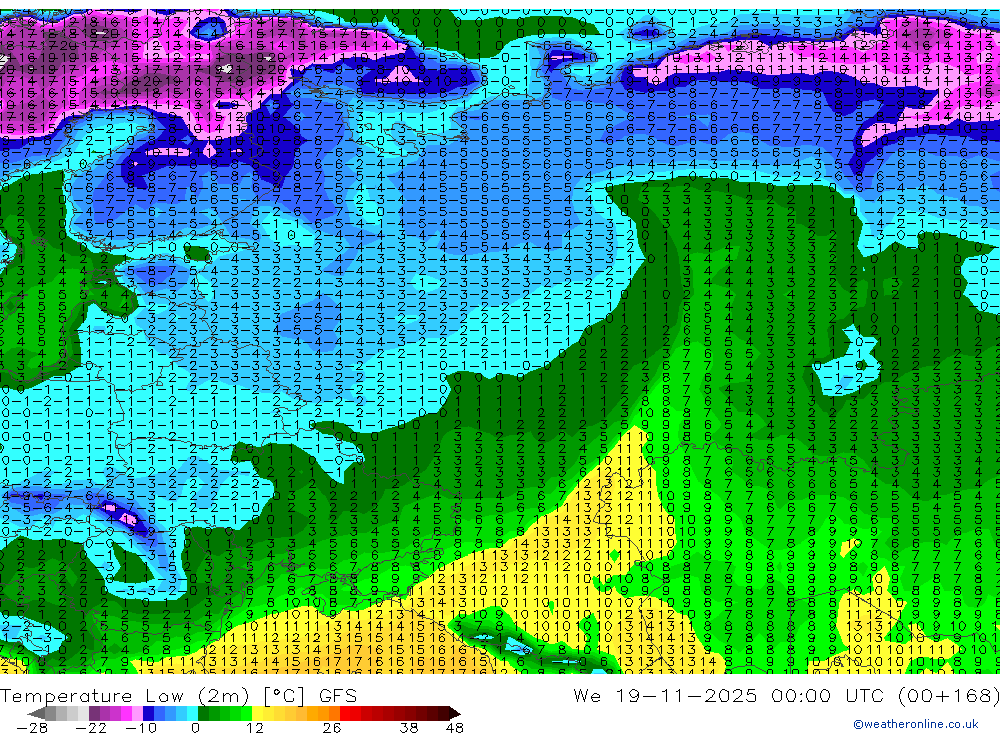Click the 38 legend label

408,728
